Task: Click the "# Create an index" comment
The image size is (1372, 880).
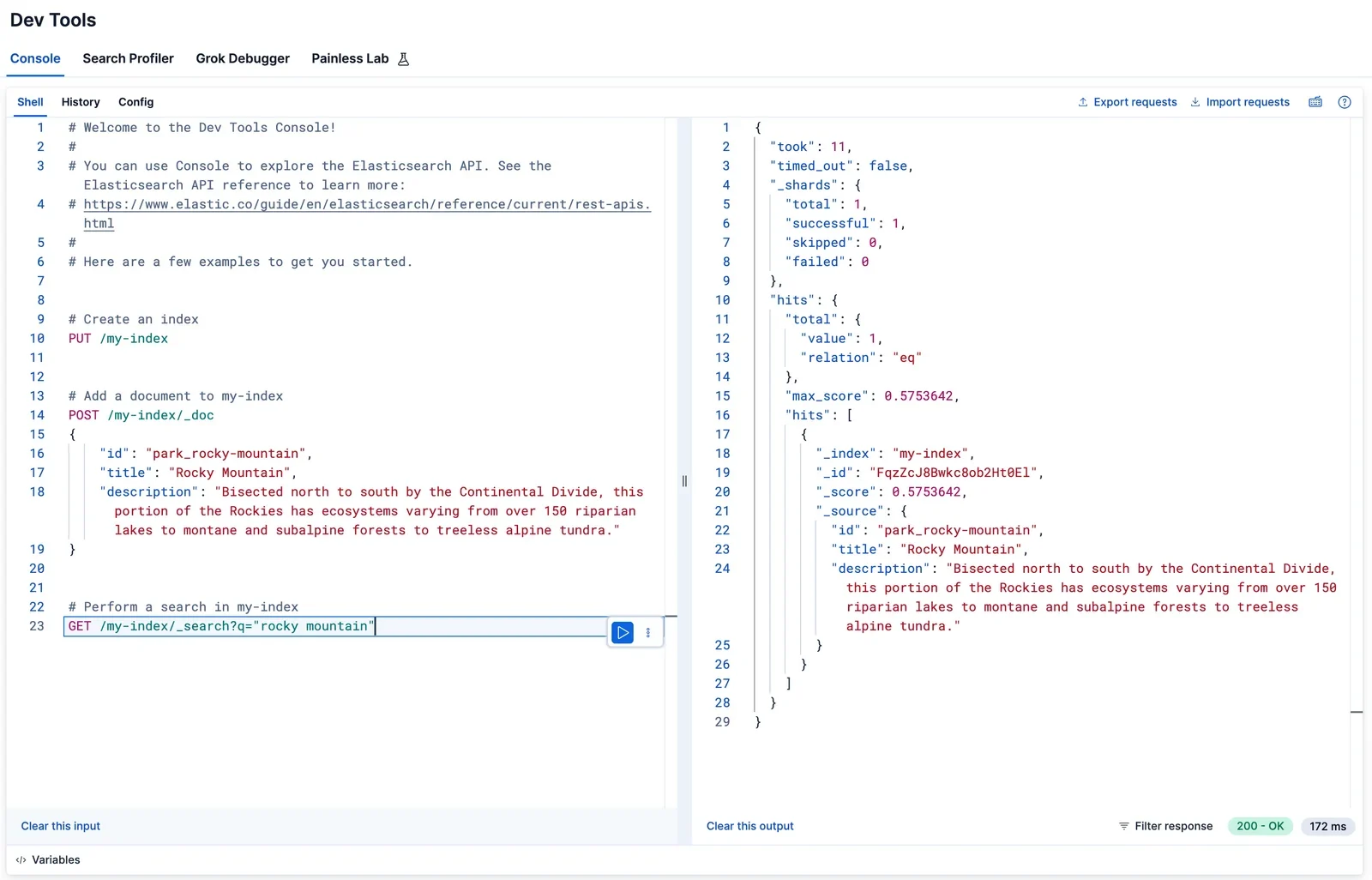Action: pos(134,319)
